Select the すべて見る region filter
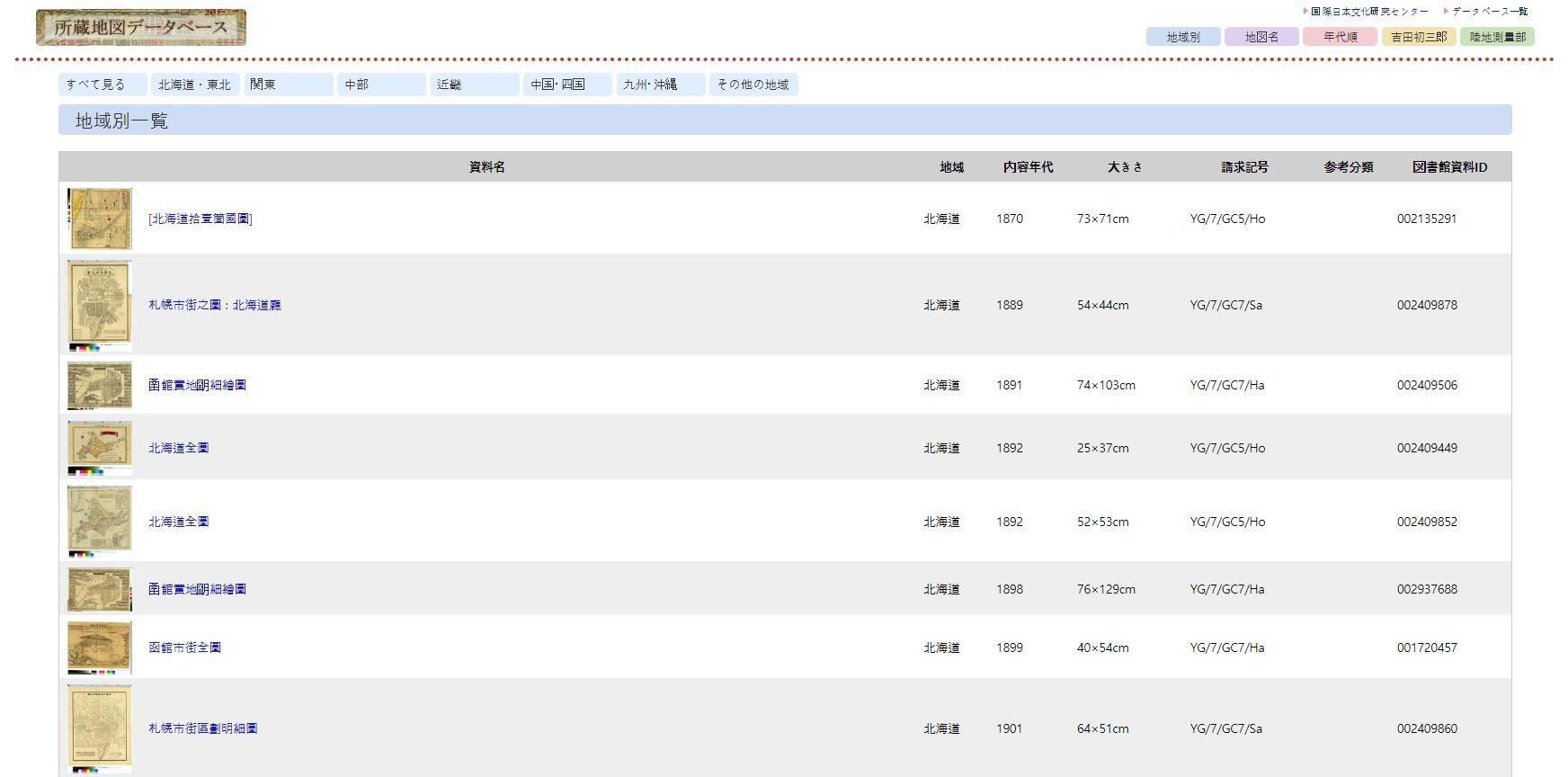The height and width of the screenshot is (777, 1568). (x=102, y=85)
